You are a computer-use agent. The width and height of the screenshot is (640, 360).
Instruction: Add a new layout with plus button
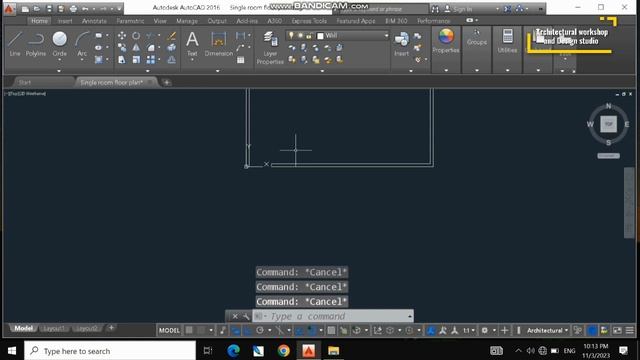pos(111,328)
